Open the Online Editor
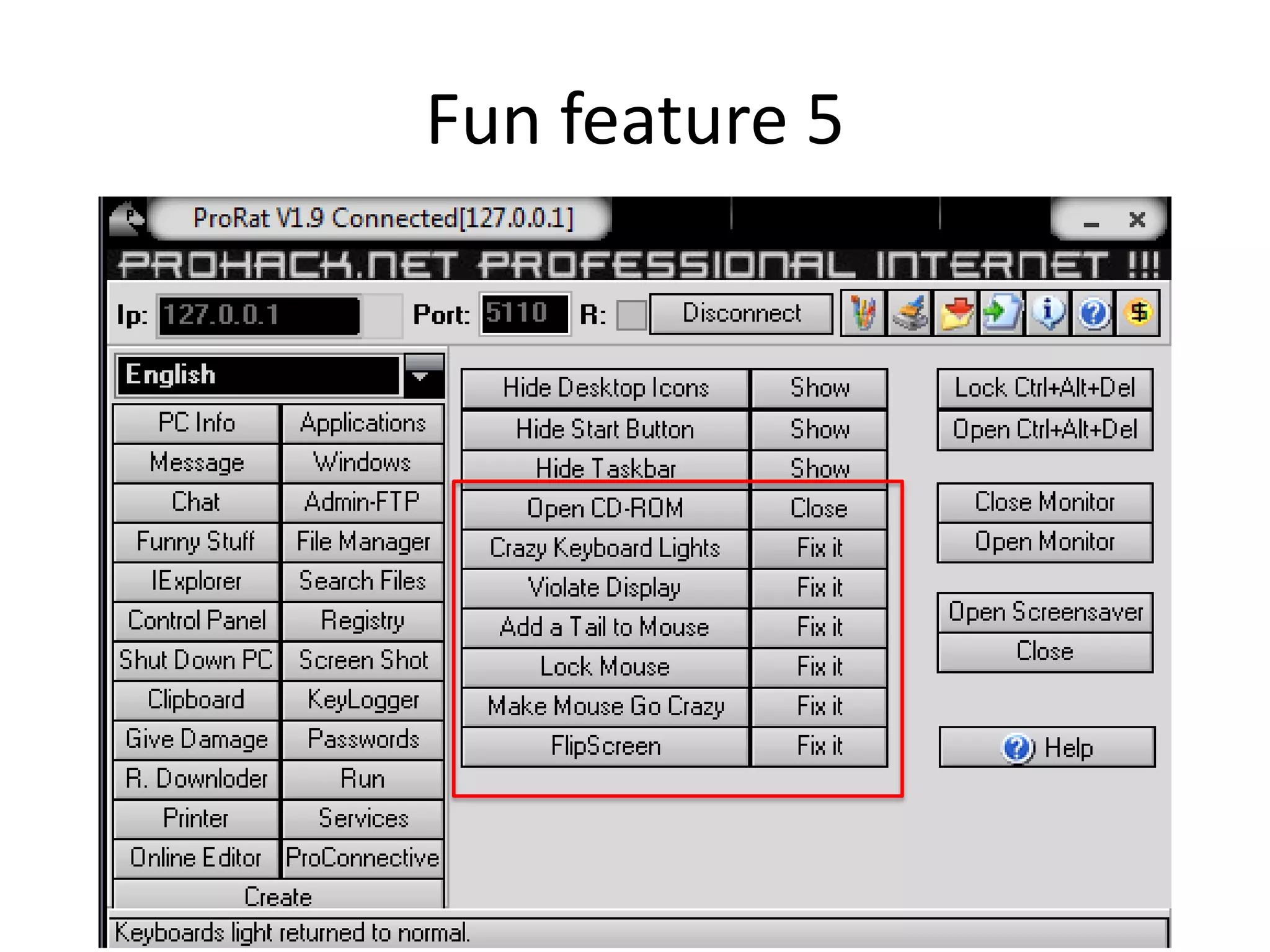This screenshot has height=952, width=1270. point(197,859)
